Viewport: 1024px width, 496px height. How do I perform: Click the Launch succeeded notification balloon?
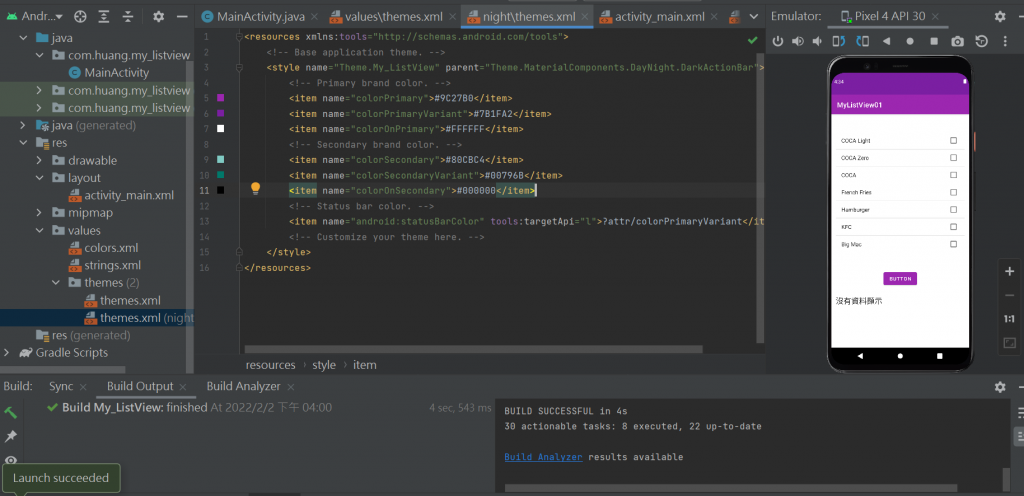pos(61,478)
